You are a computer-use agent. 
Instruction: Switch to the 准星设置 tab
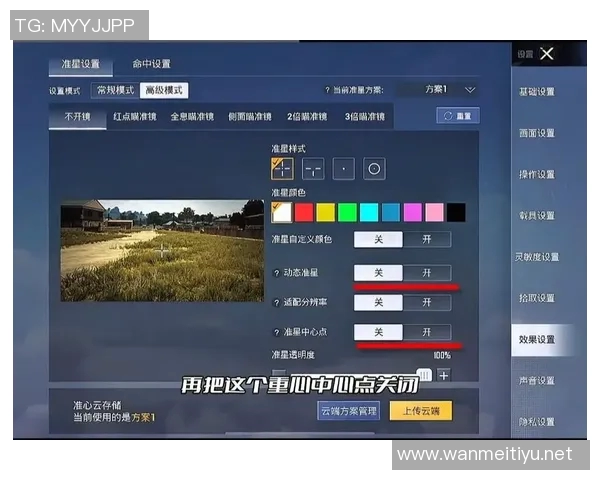81,64
